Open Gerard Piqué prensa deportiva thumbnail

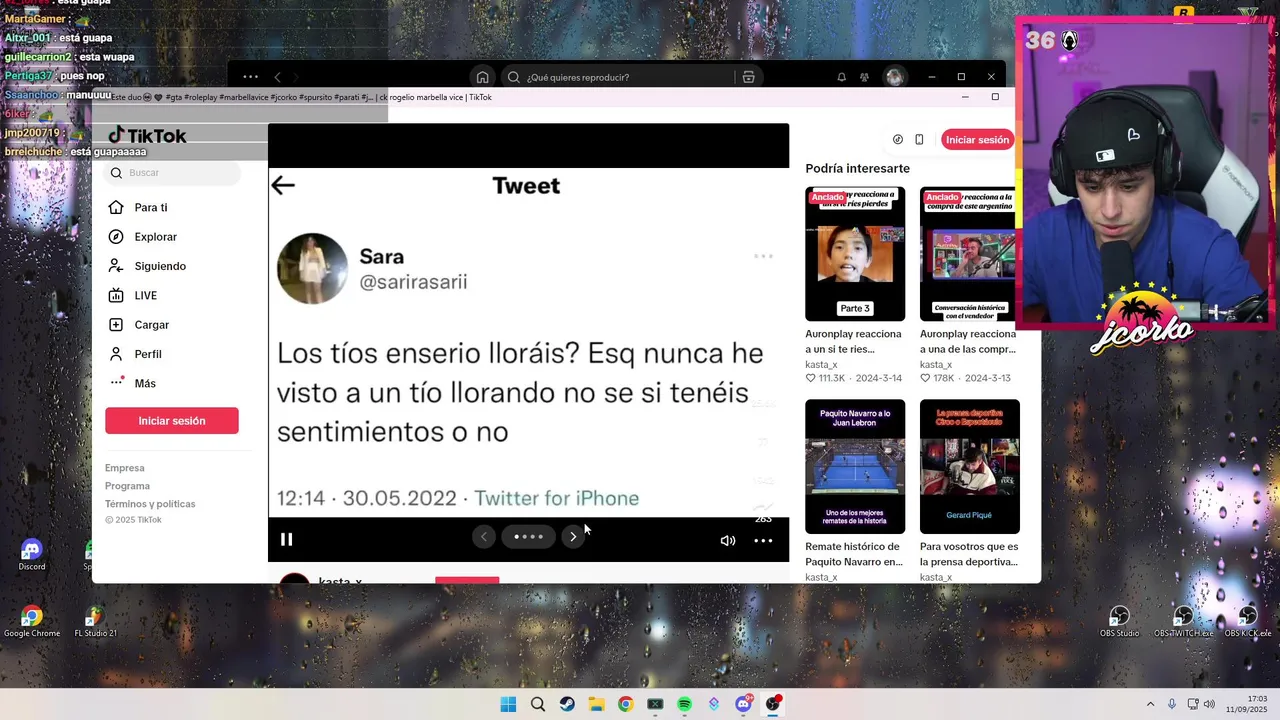tap(970, 467)
